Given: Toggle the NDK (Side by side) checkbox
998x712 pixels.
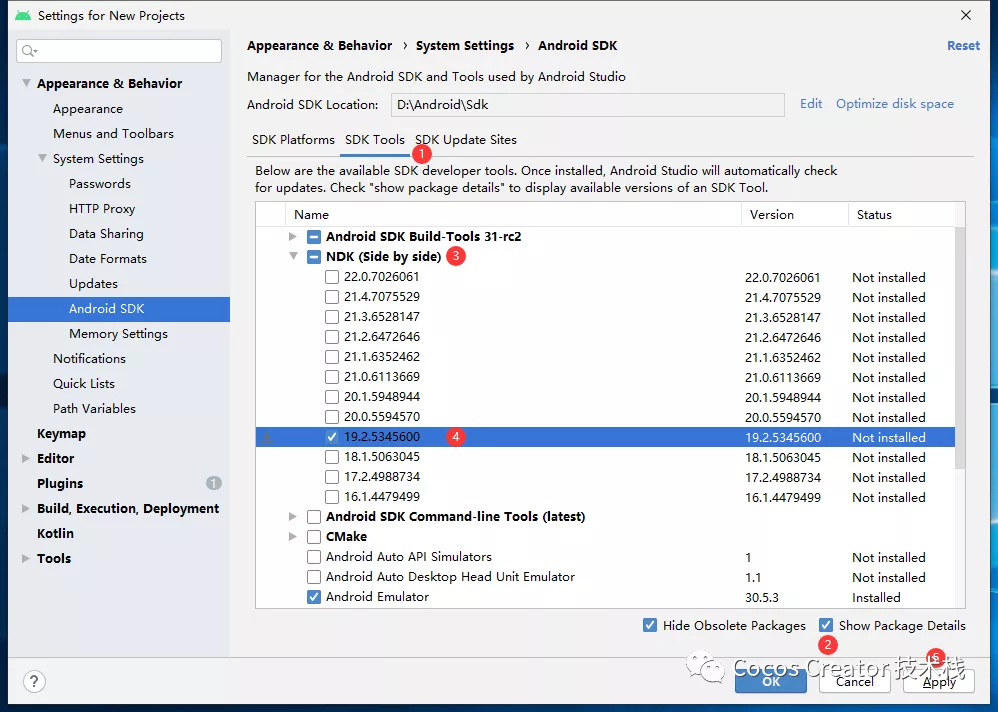Looking at the screenshot, I should pyautogui.click(x=313, y=257).
